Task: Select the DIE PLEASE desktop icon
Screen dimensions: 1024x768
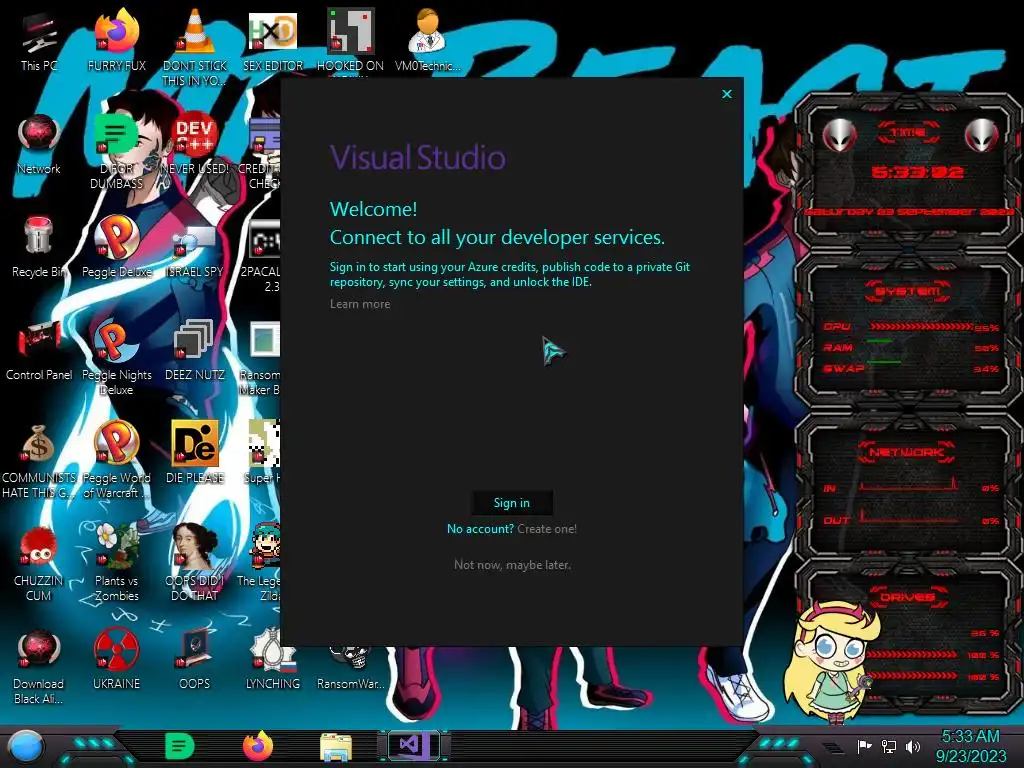Action: [x=195, y=453]
